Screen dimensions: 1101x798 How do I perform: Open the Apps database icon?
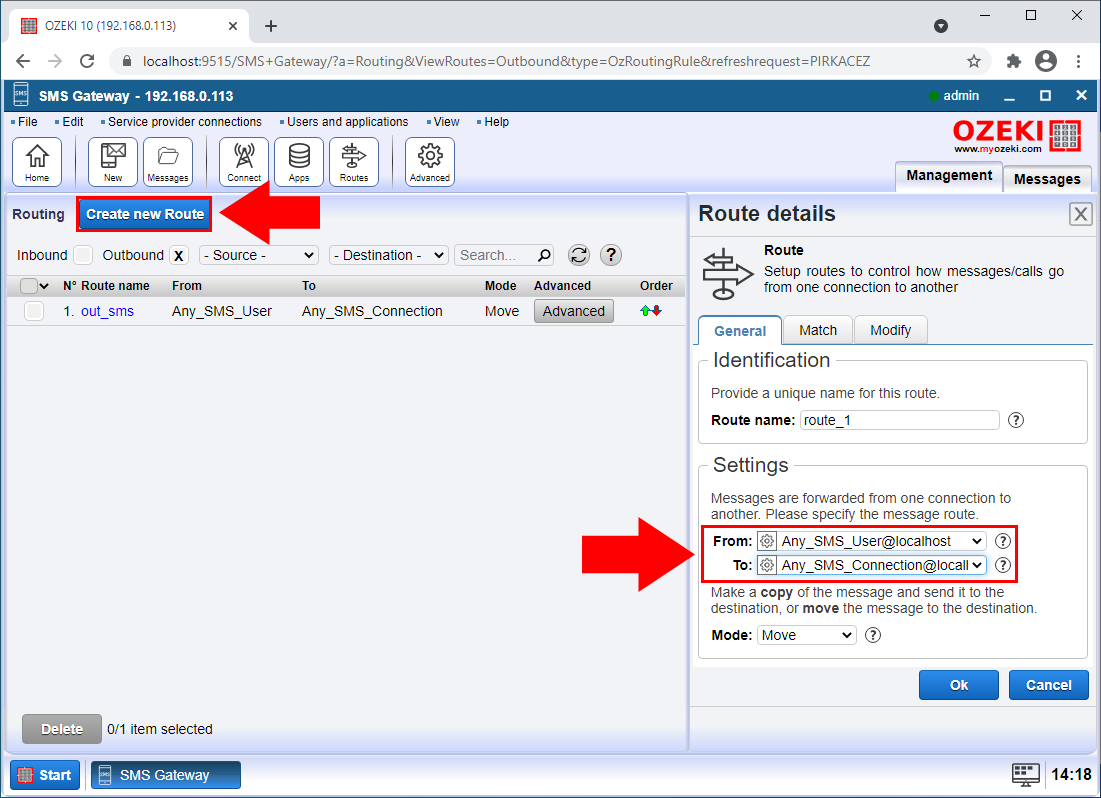click(298, 162)
